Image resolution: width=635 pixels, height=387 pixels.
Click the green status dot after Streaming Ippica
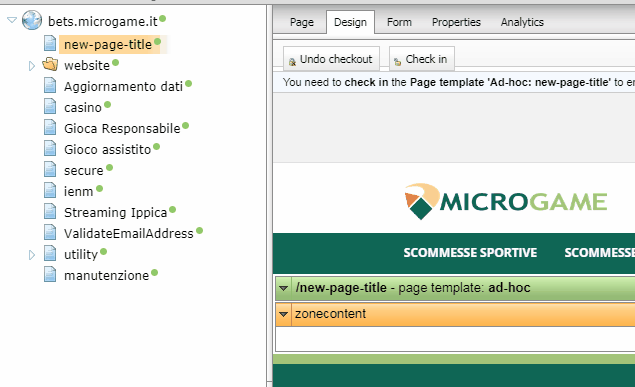(173, 210)
